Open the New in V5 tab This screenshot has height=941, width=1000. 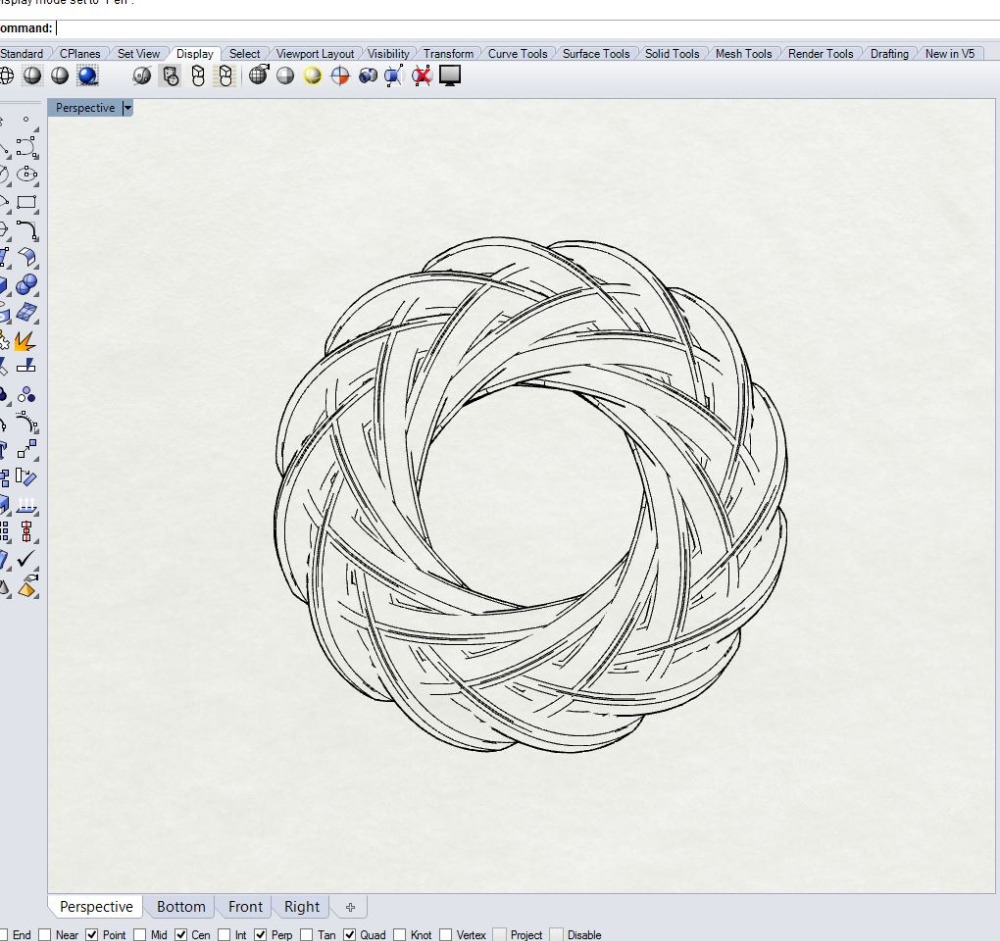point(950,54)
